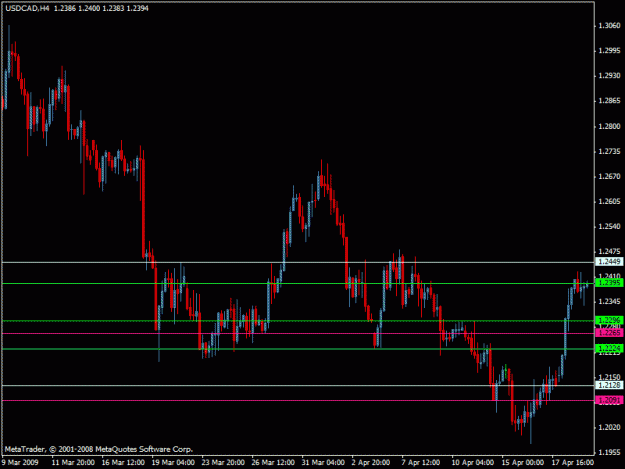Click the 23 Mar 20:00 time label
The image size is (625, 469).
tap(223, 462)
